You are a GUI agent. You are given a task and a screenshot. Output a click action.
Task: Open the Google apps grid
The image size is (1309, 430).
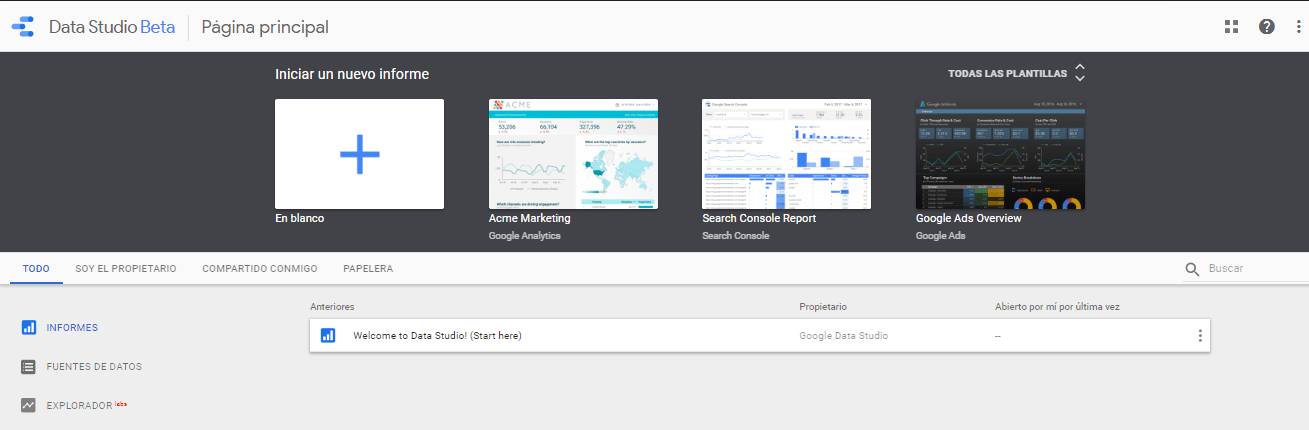tap(1232, 27)
